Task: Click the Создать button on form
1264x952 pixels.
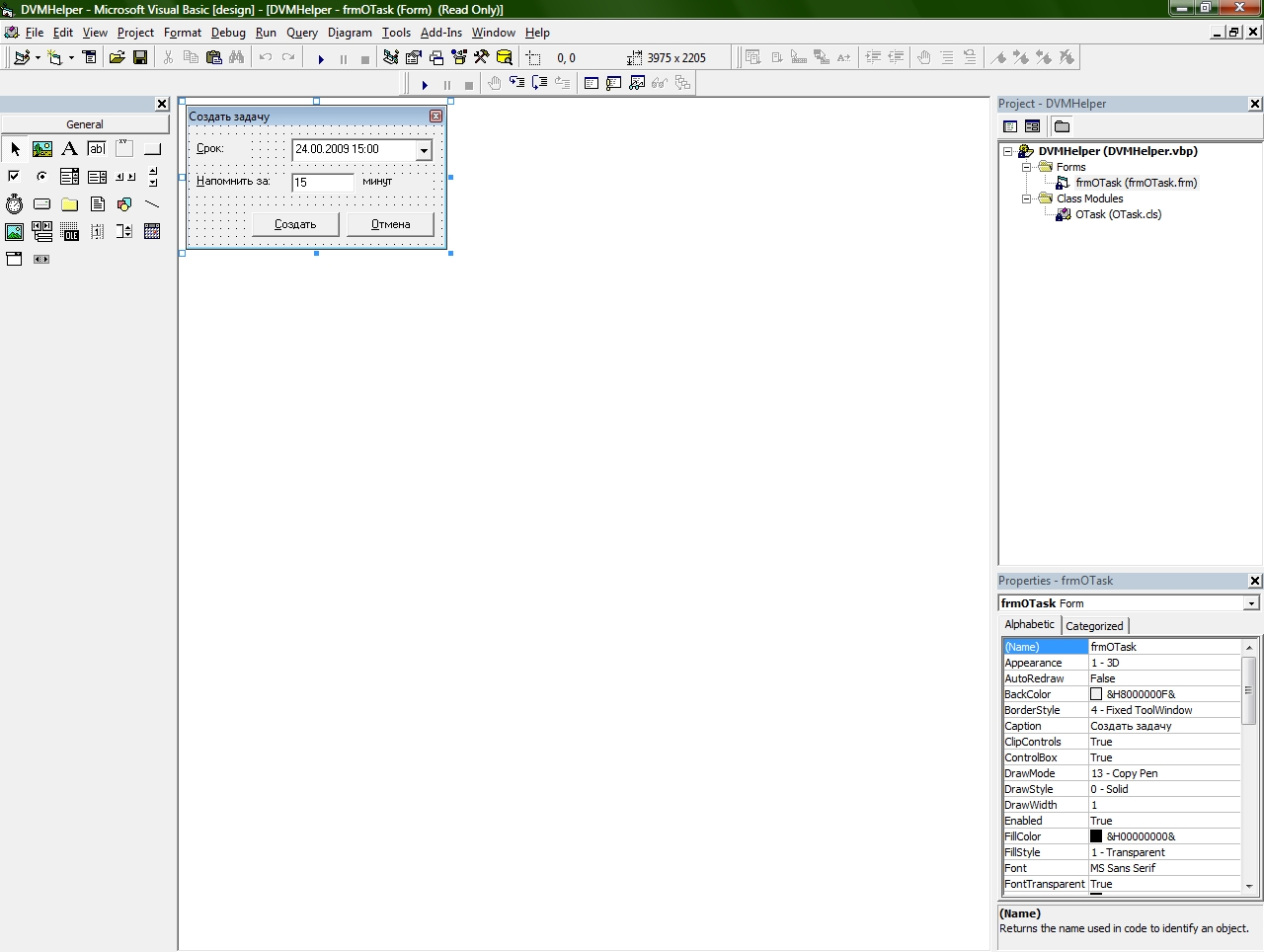Action: (295, 224)
